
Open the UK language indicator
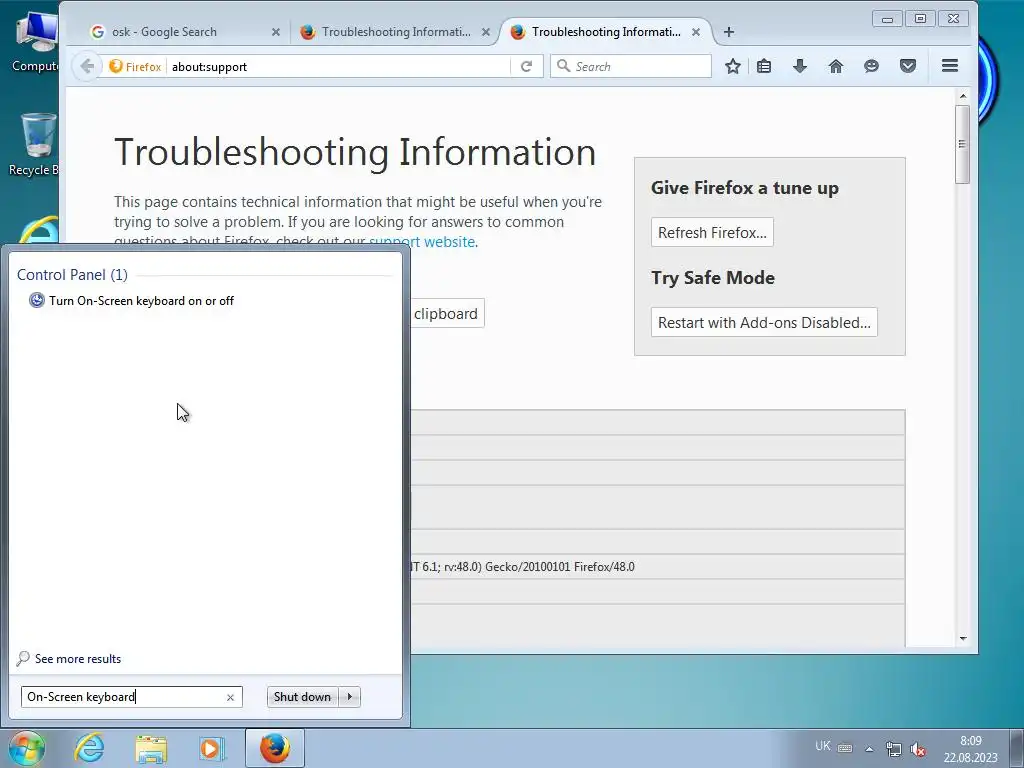pyautogui.click(x=823, y=746)
